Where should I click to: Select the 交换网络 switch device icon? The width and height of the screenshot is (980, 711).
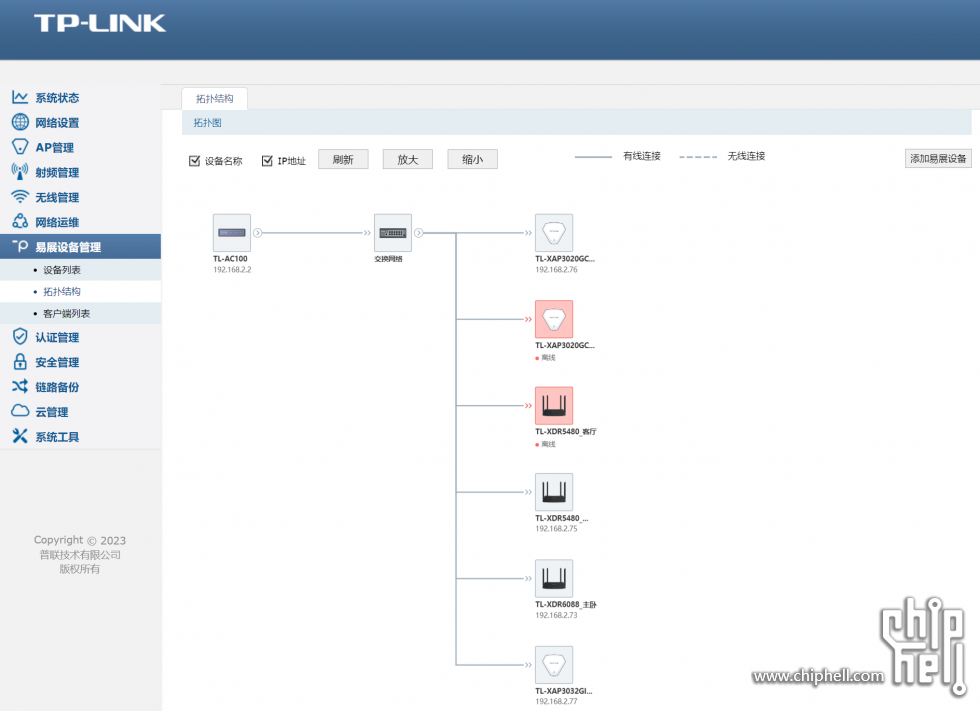[x=393, y=233]
